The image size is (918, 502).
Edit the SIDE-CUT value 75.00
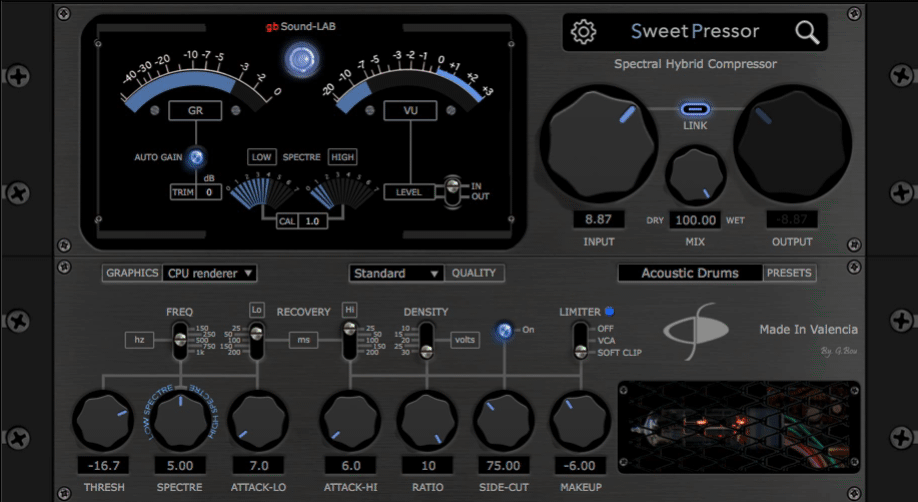click(x=503, y=466)
